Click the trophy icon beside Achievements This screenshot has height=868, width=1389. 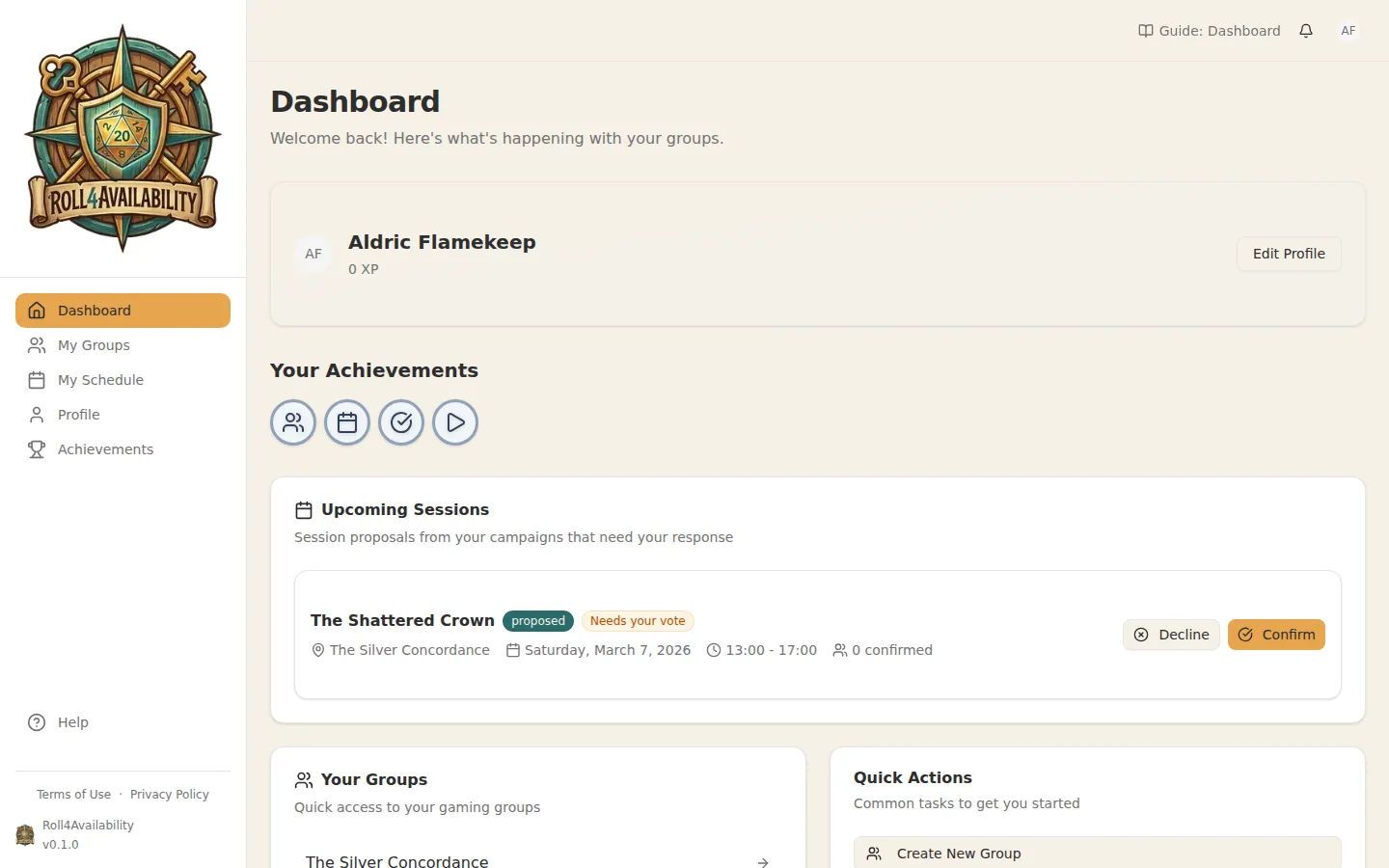click(x=36, y=448)
